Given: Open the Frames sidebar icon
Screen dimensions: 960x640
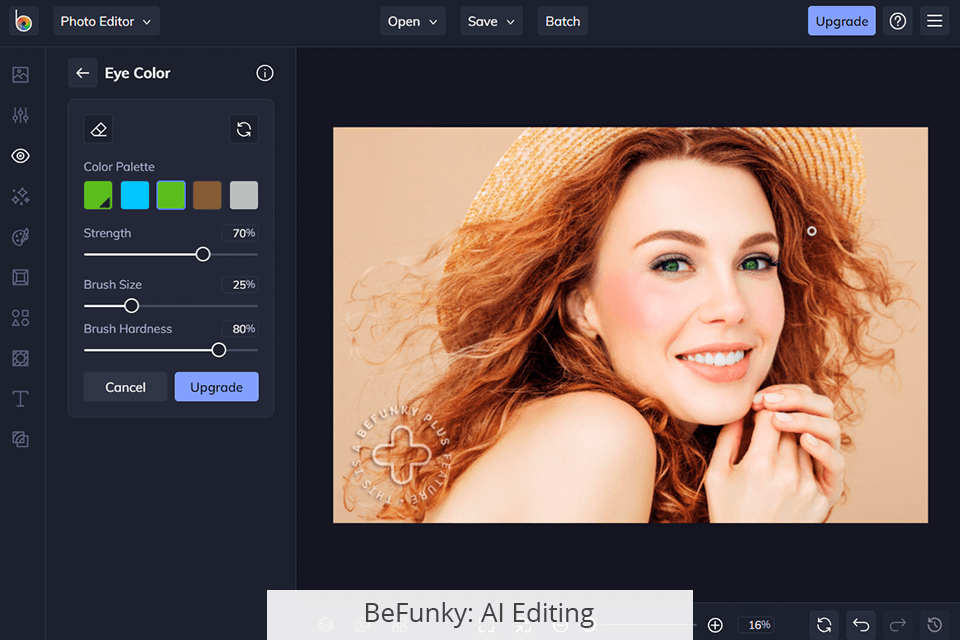Looking at the screenshot, I should click(20, 277).
